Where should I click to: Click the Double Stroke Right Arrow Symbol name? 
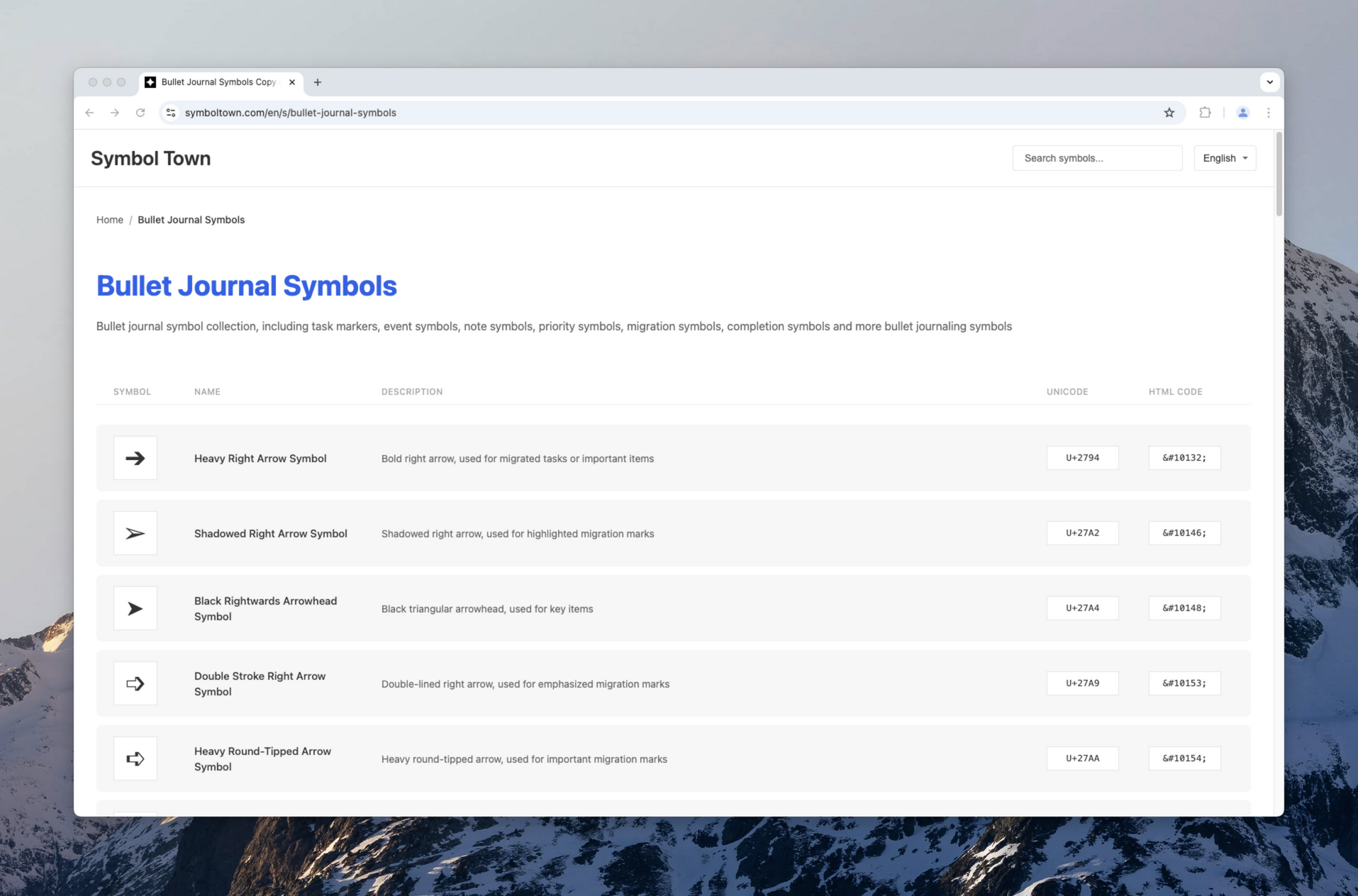coord(260,684)
